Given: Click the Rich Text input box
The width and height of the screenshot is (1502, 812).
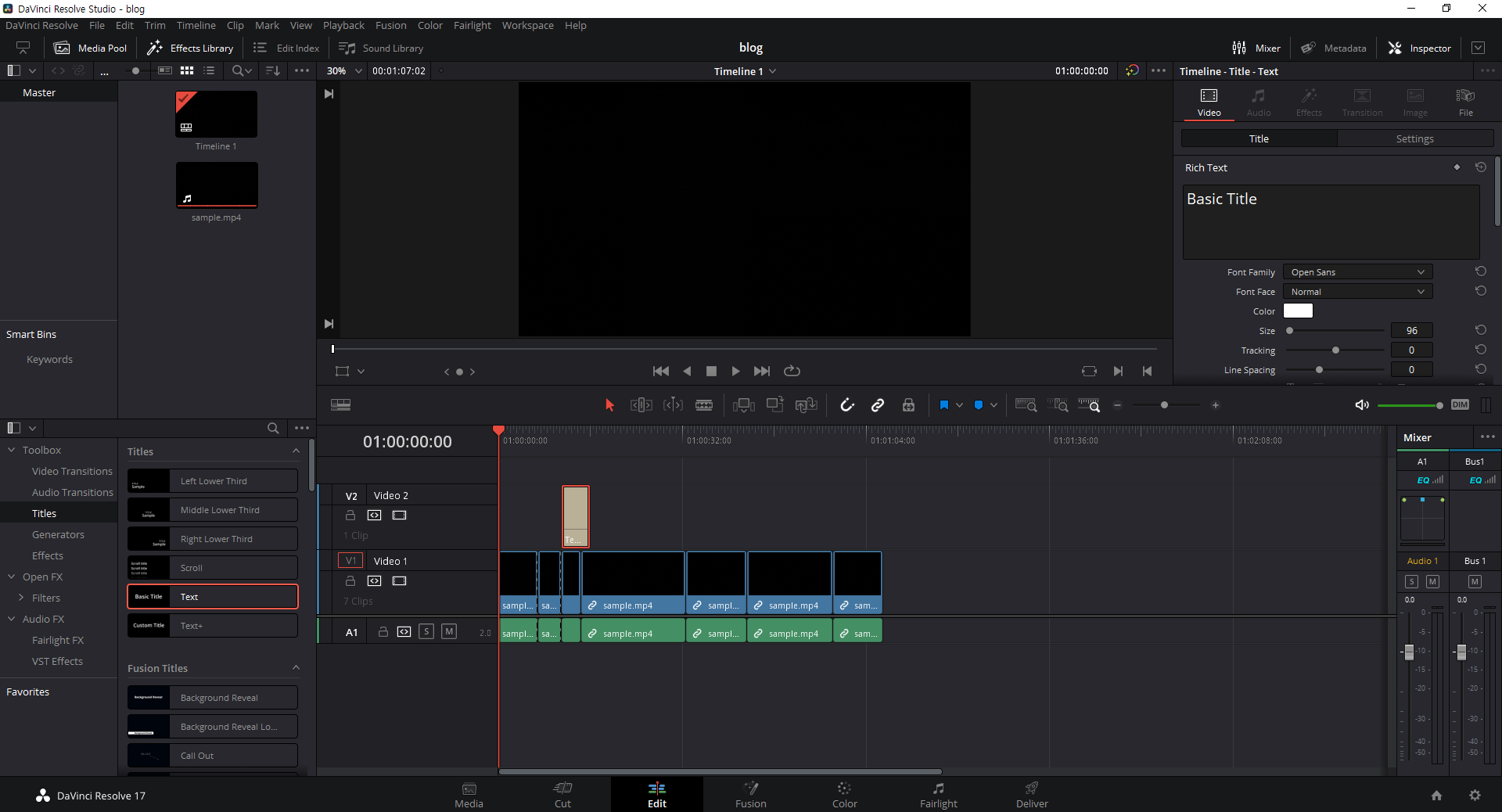Looking at the screenshot, I should tap(1331, 221).
